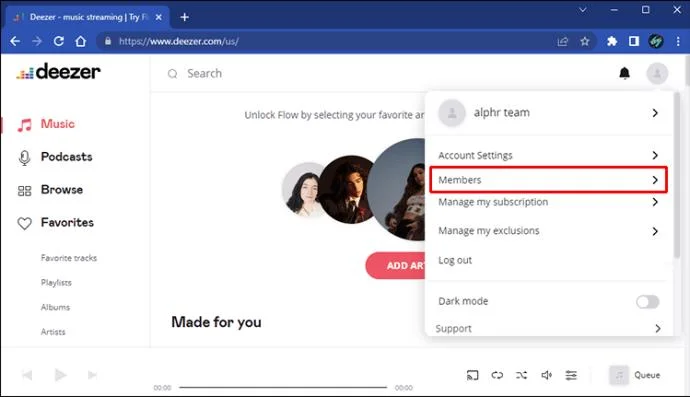Open the tab search dropdown arrow
The image size is (690, 397).
pos(583,10)
